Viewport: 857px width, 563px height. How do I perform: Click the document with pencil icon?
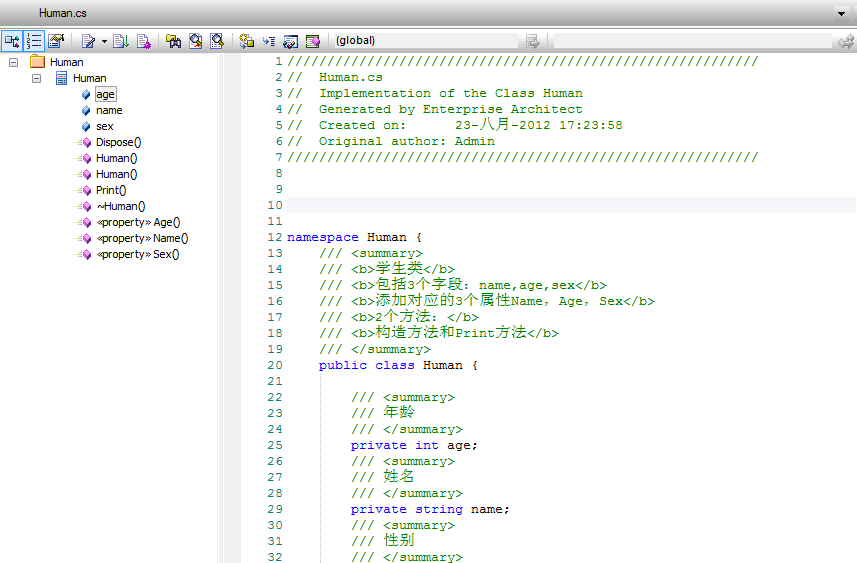(x=88, y=41)
